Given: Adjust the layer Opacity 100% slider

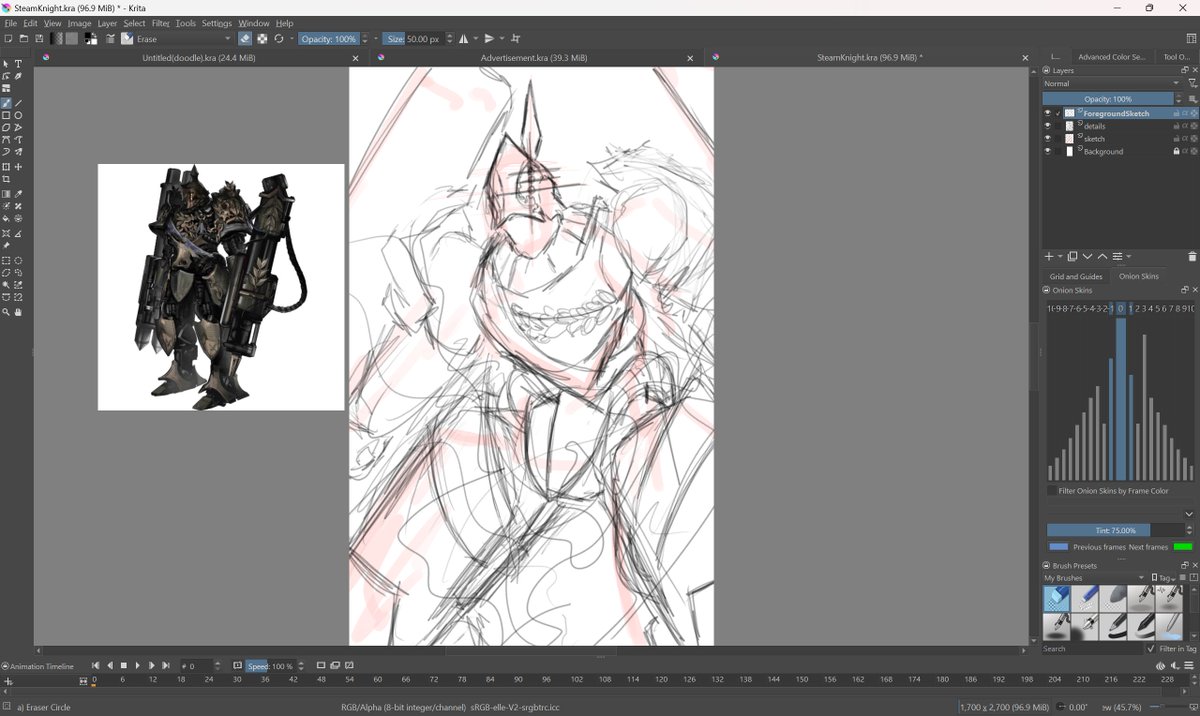Looking at the screenshot, I should pyautogui.click(x=1108, y=99).
